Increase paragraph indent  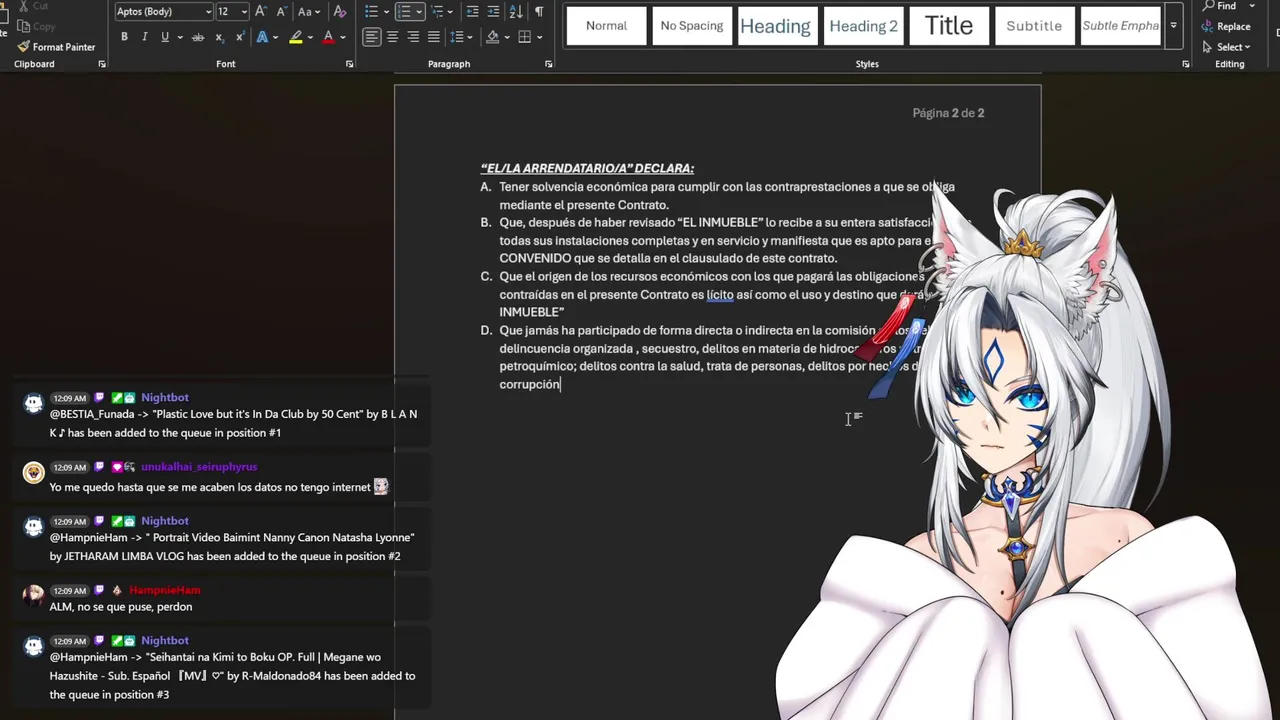pyautogui.click(x=493, y=11)
